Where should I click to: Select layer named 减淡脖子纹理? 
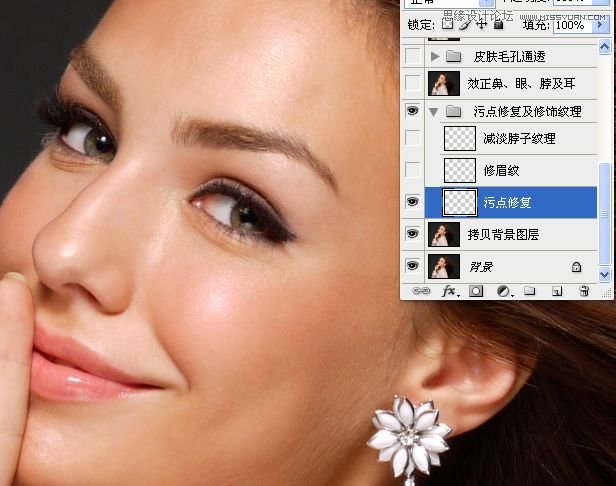pos(519,138)
